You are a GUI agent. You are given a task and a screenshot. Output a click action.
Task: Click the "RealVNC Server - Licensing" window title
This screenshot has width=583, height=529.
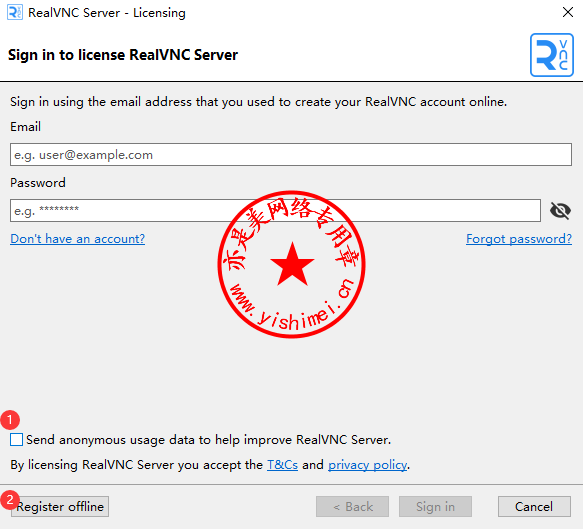(x=107, y=13)
